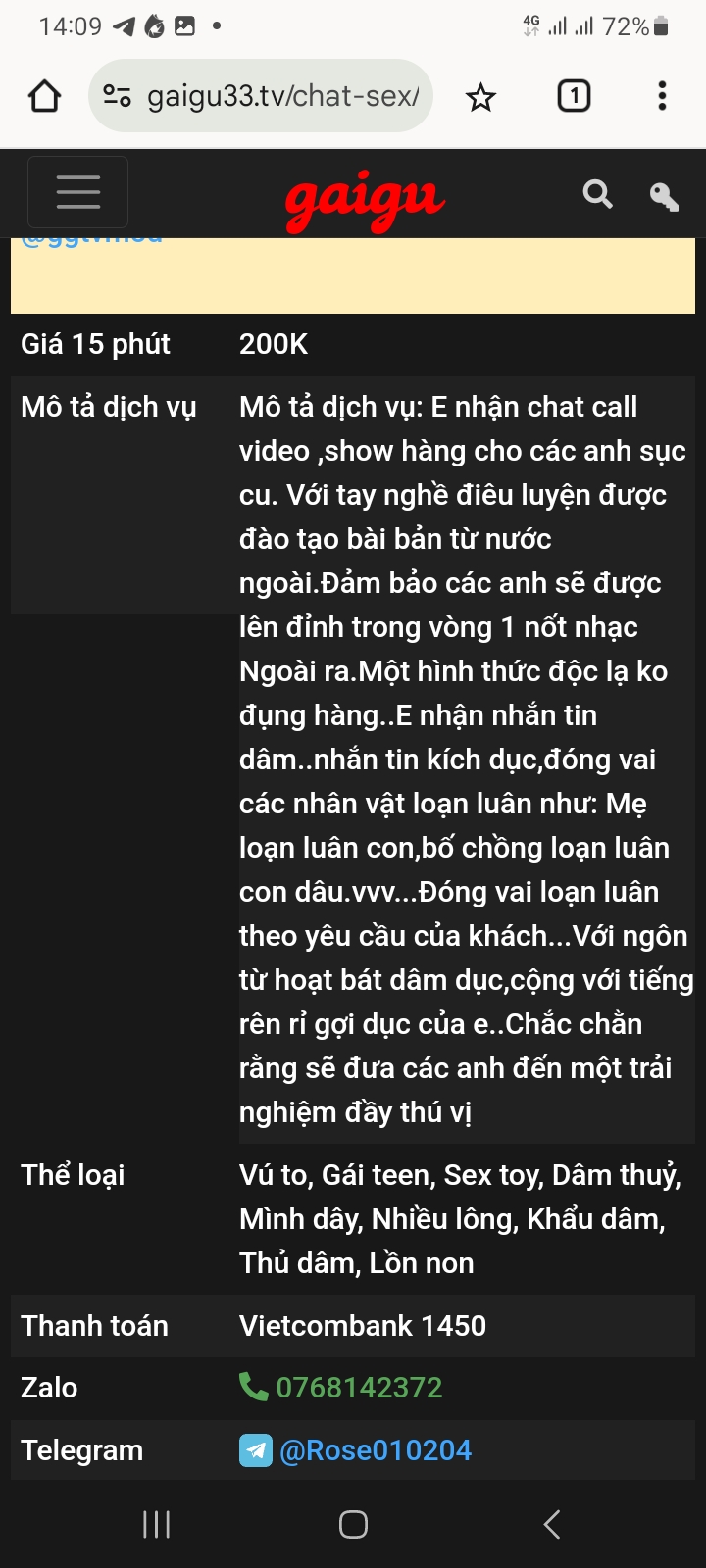Tap the green phone icon beside Zalo number

(x=253, y=1387)
